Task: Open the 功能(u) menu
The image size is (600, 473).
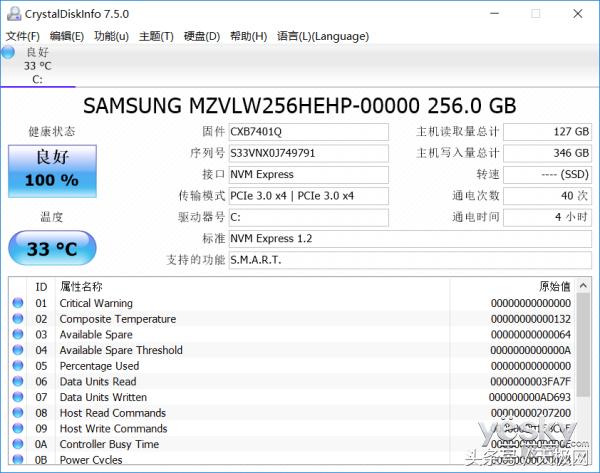Action: pos(111,36)
